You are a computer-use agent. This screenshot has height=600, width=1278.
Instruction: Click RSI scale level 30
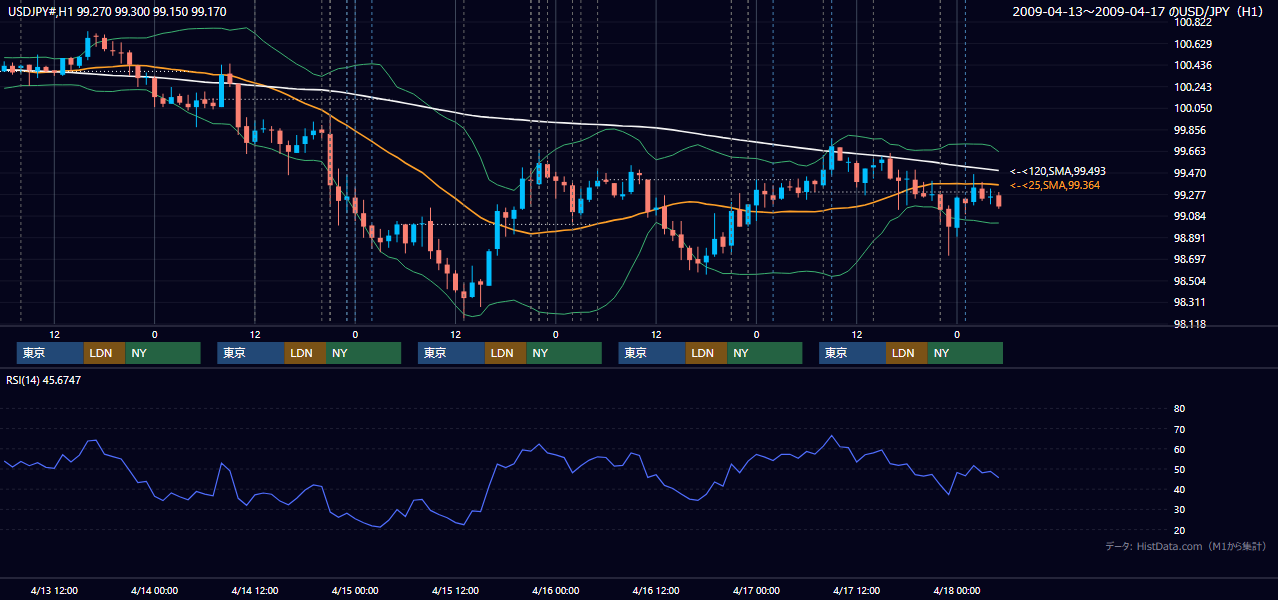tap(1179, 509)
